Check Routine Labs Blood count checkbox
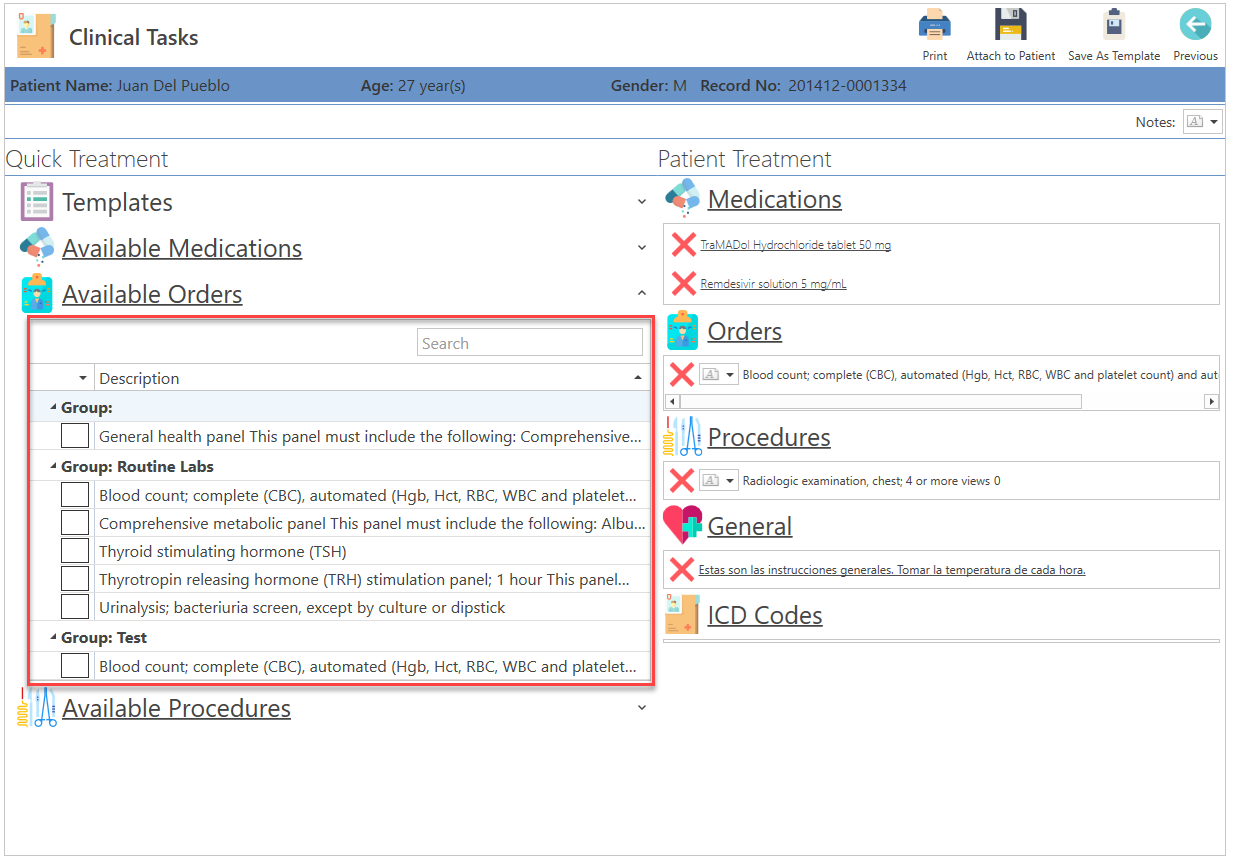The image size is (1233, 860). [75, 494]
